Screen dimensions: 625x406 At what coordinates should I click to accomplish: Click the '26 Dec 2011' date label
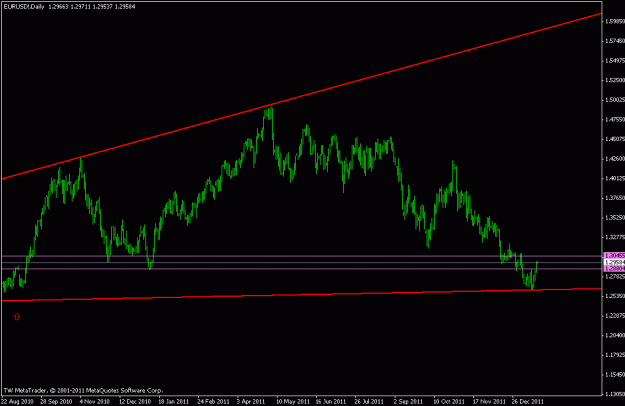pos(527,402)
